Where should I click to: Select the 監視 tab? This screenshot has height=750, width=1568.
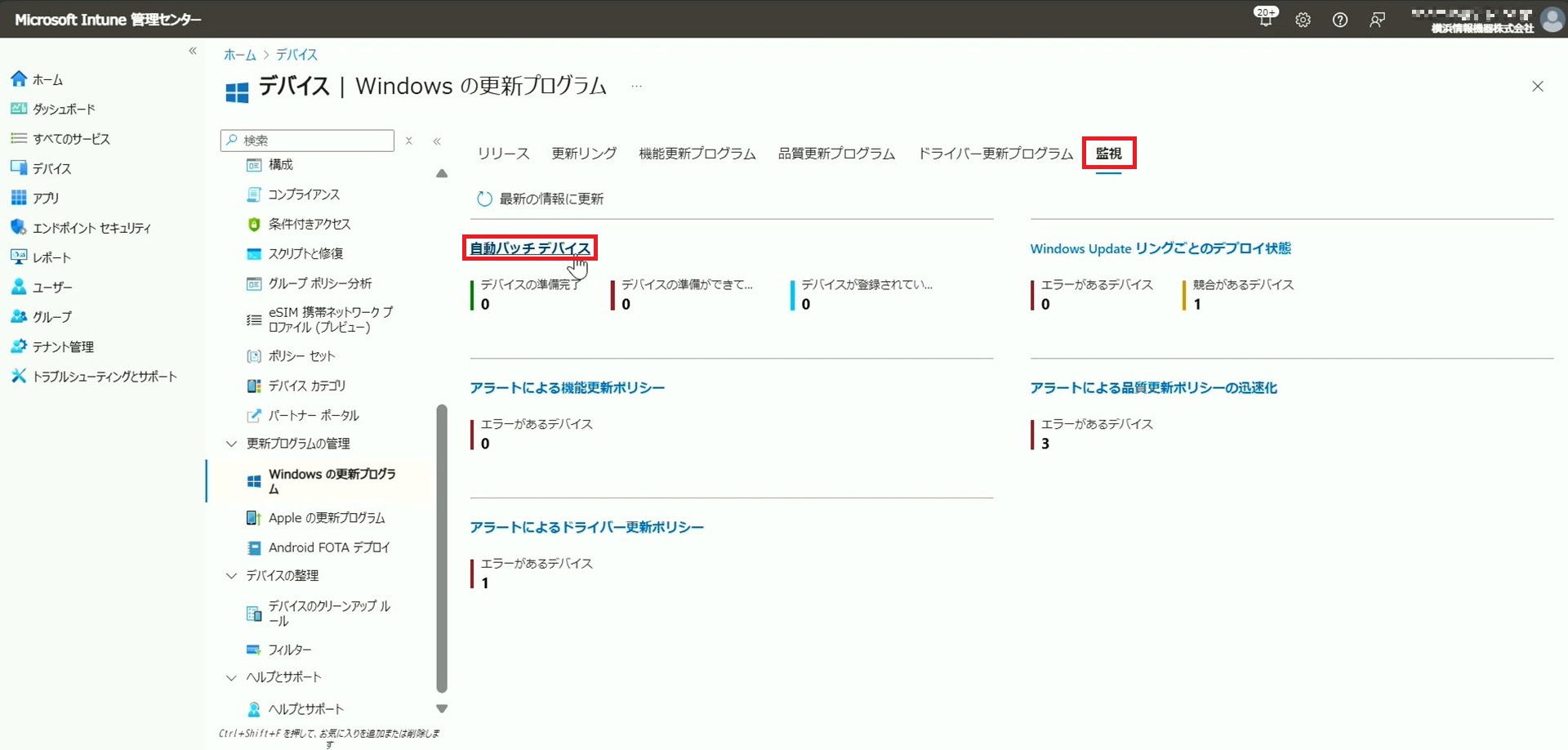1109,154
